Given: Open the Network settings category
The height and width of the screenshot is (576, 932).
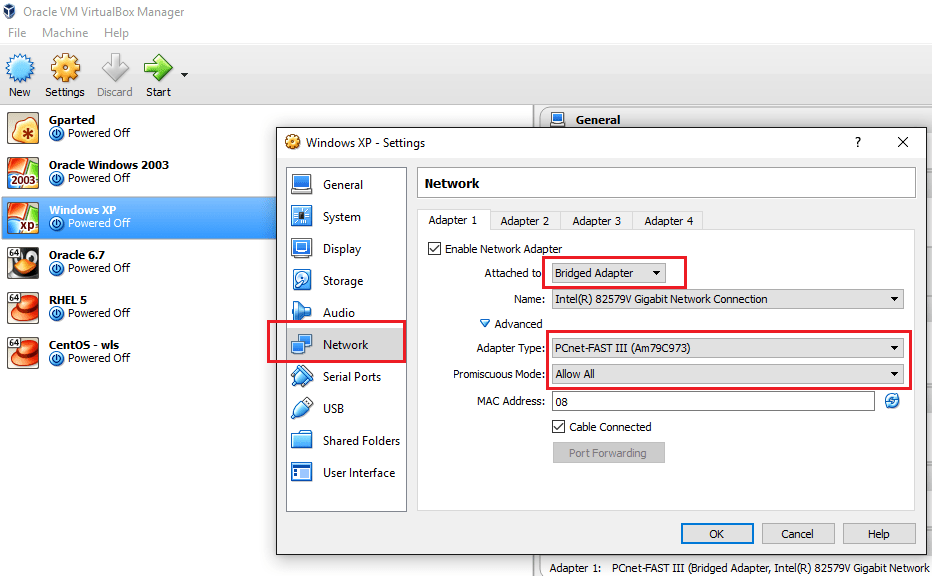Looking at the screenshot, I should coord(347,345).
